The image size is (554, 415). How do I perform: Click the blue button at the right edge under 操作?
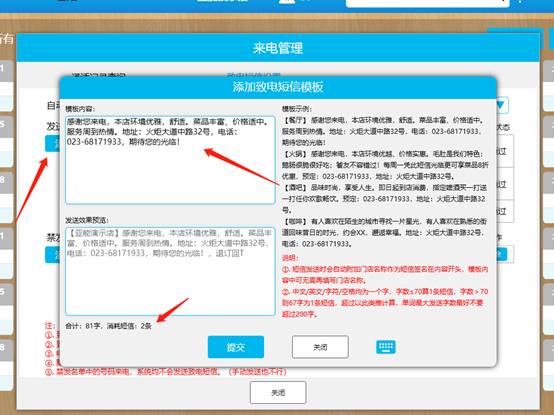click(x=502, y=254)
